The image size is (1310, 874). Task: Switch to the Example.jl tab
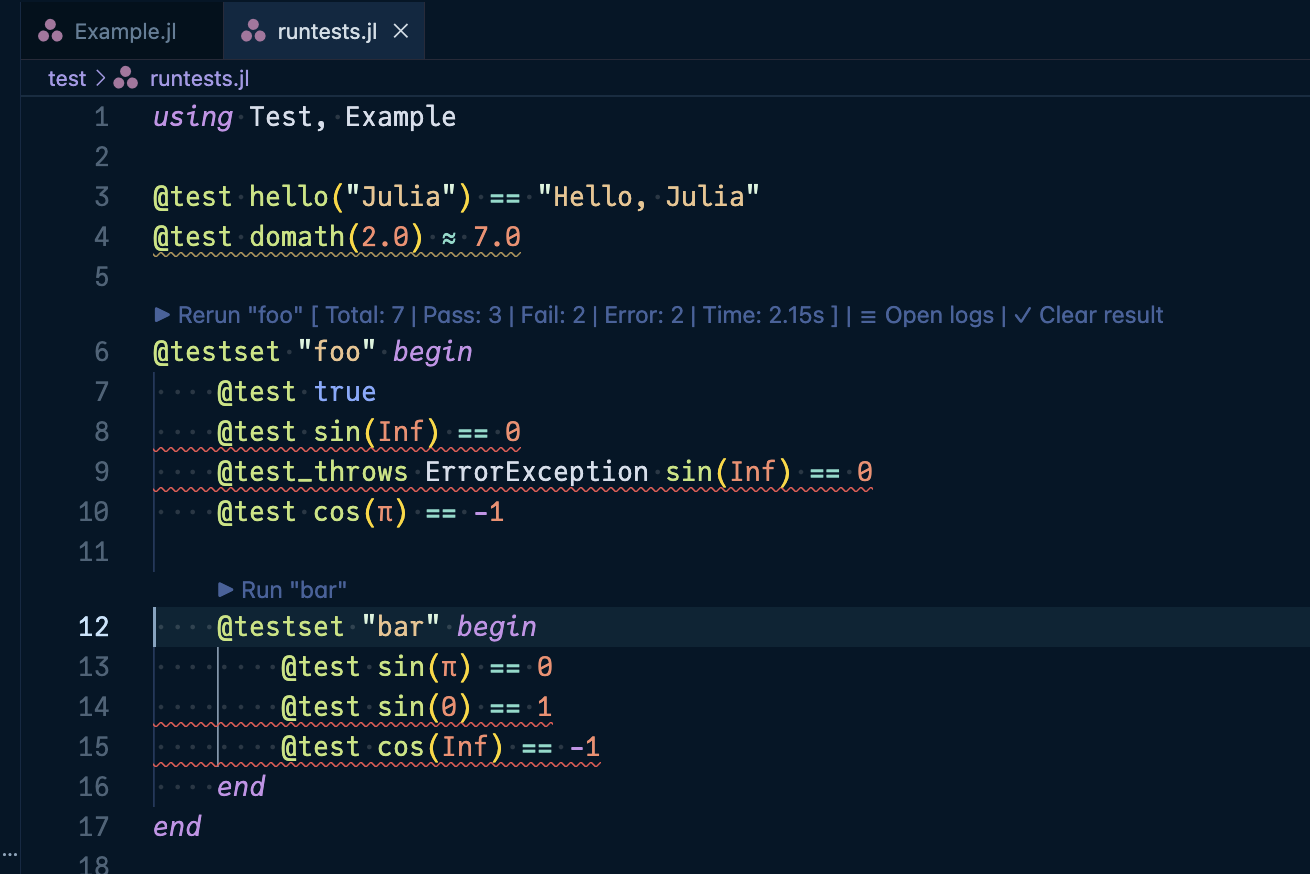click(122, 31)
